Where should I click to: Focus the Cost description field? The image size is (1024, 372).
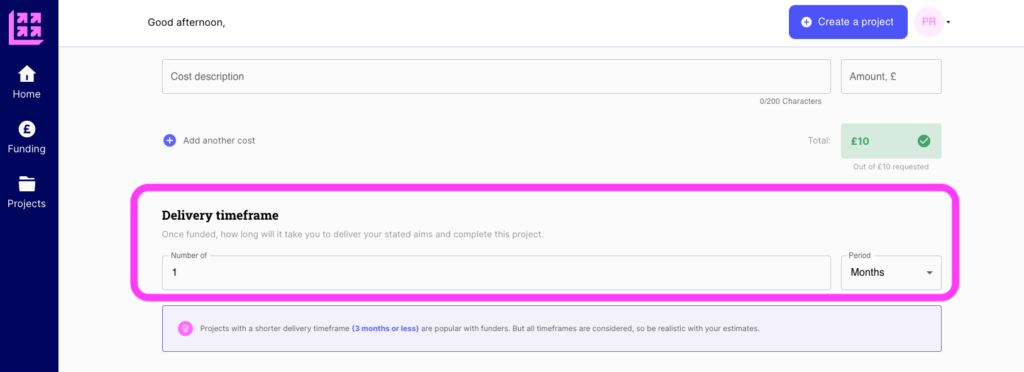coord(496,76)
